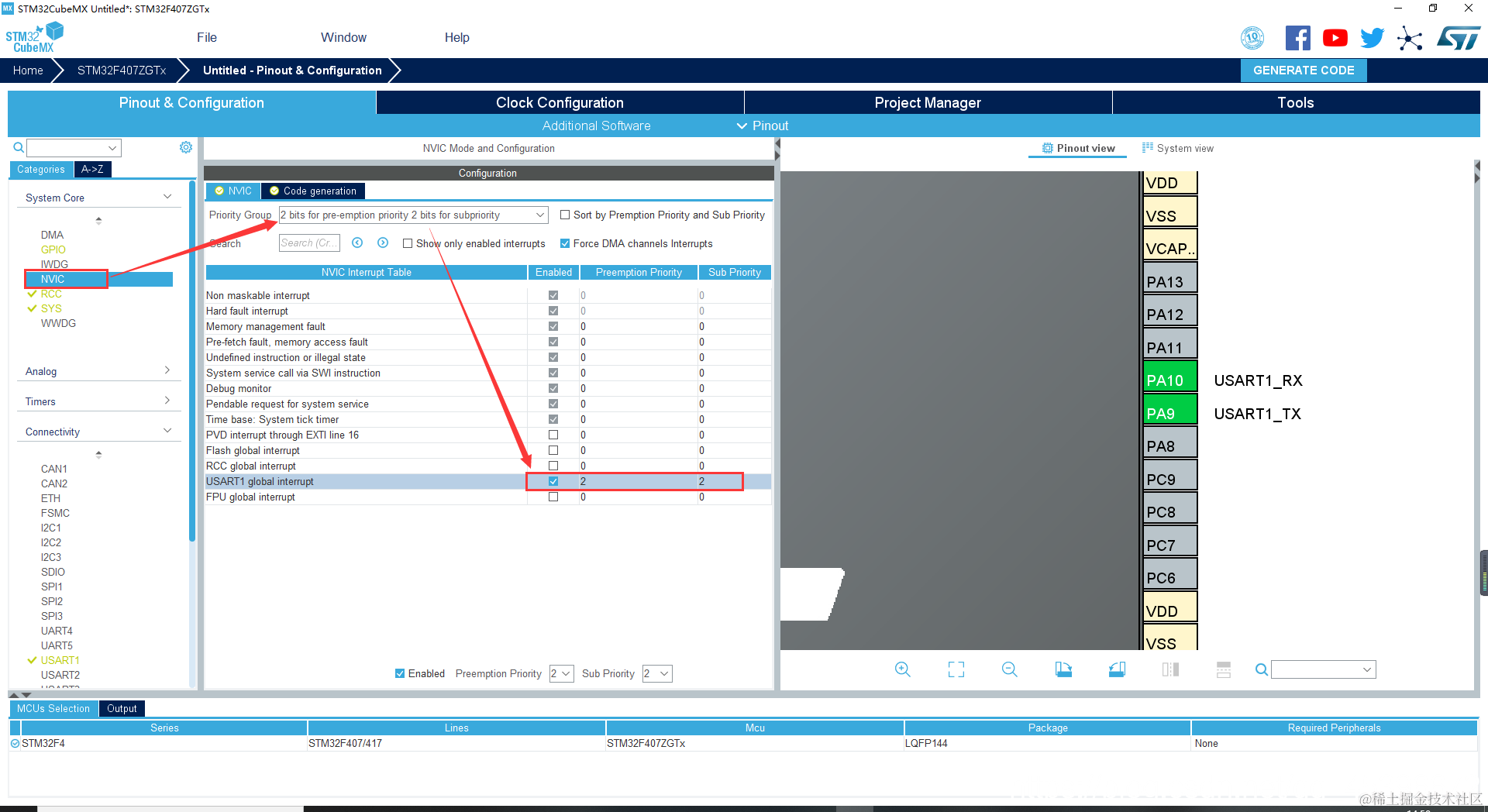Image resolution: width=1488 pixels, height=812 pixels.
Task: Toggle Sort by Premption Priority and Sub Priority
Action: point(565,215)
